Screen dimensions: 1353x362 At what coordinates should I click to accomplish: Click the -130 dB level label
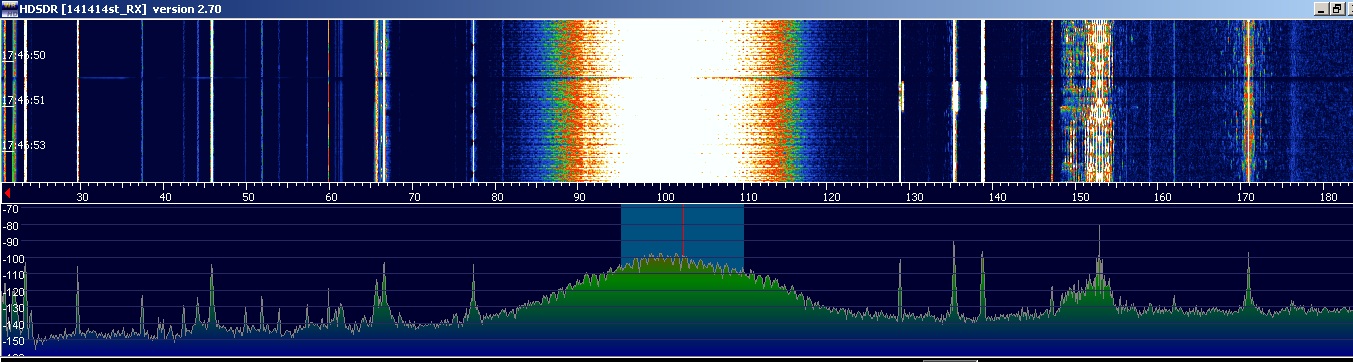pos(13,309)
